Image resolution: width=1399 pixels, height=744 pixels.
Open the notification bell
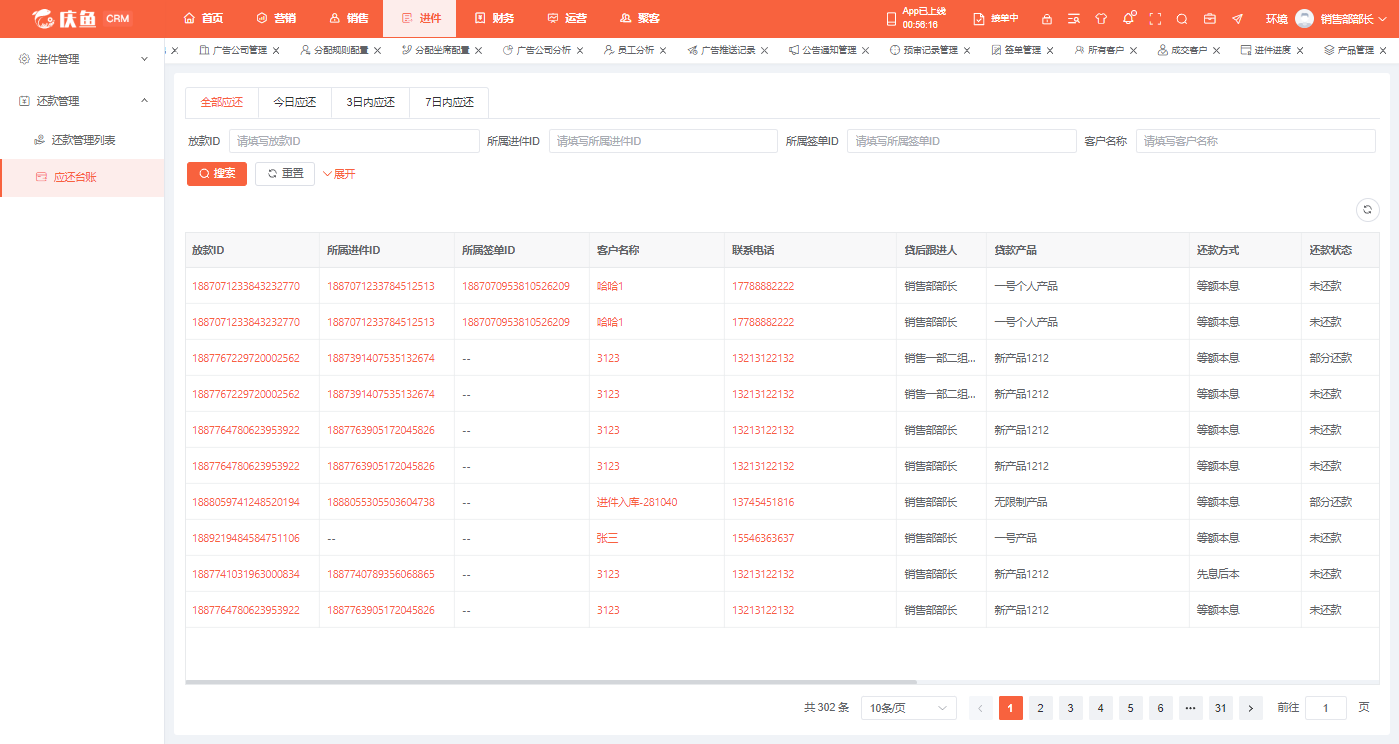click(1128, 18)
